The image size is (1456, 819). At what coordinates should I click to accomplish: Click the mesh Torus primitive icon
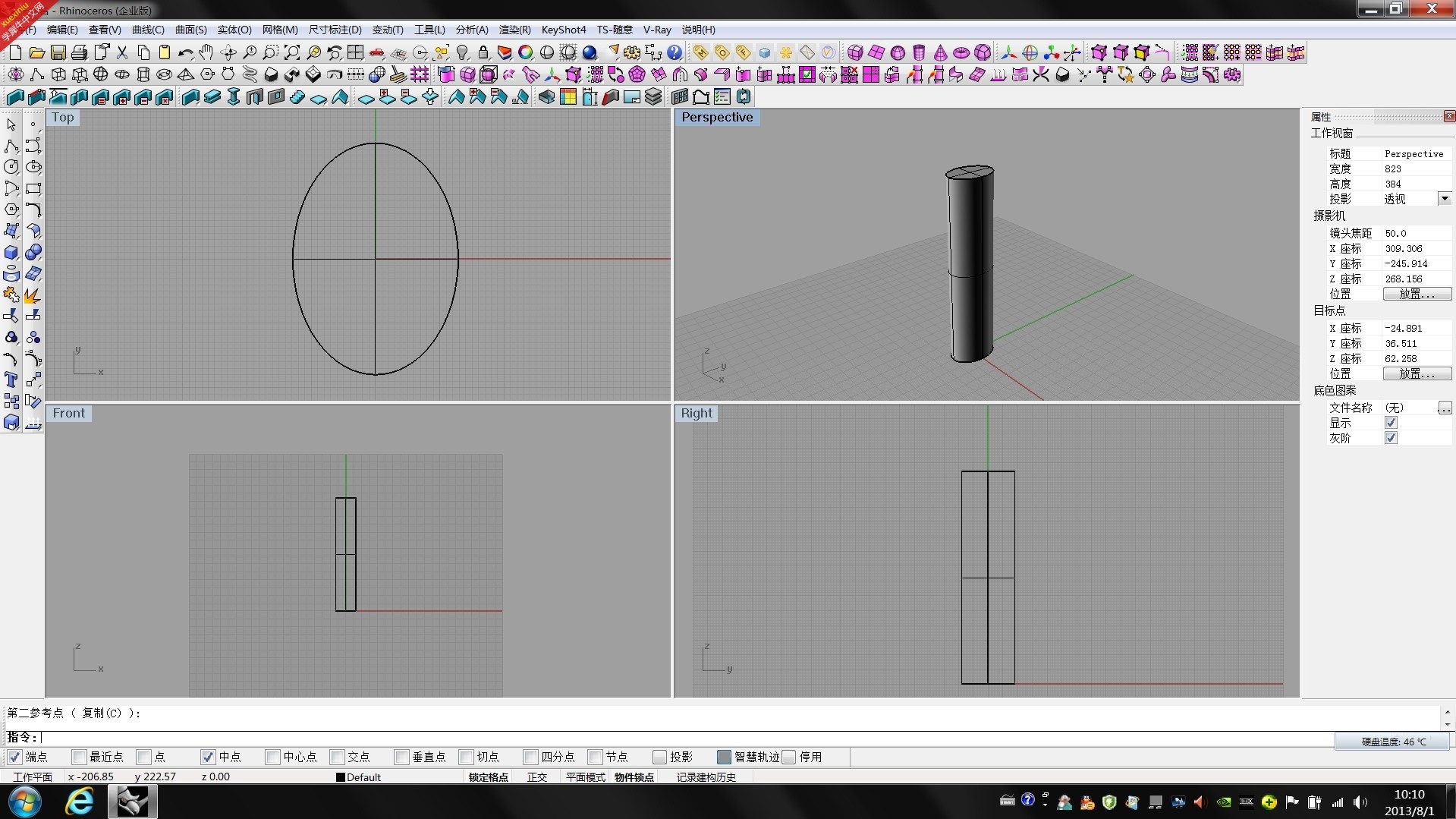coord(961,52)
